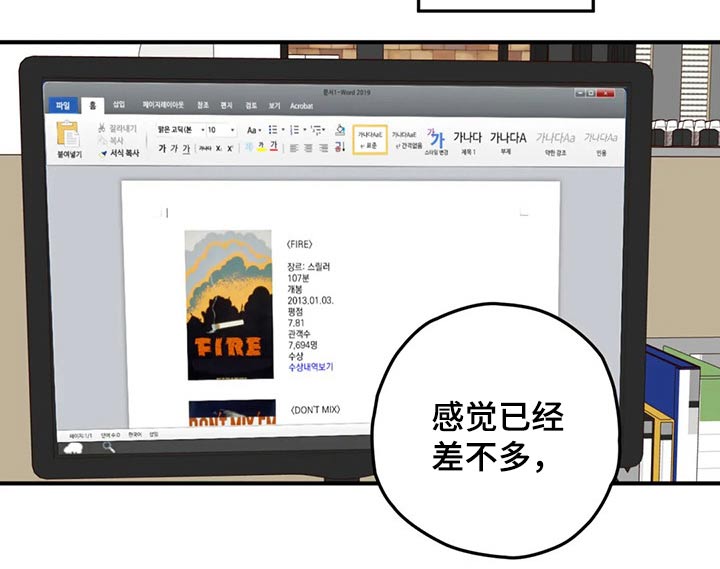Toggle bold formatting with 가 button

161,149
